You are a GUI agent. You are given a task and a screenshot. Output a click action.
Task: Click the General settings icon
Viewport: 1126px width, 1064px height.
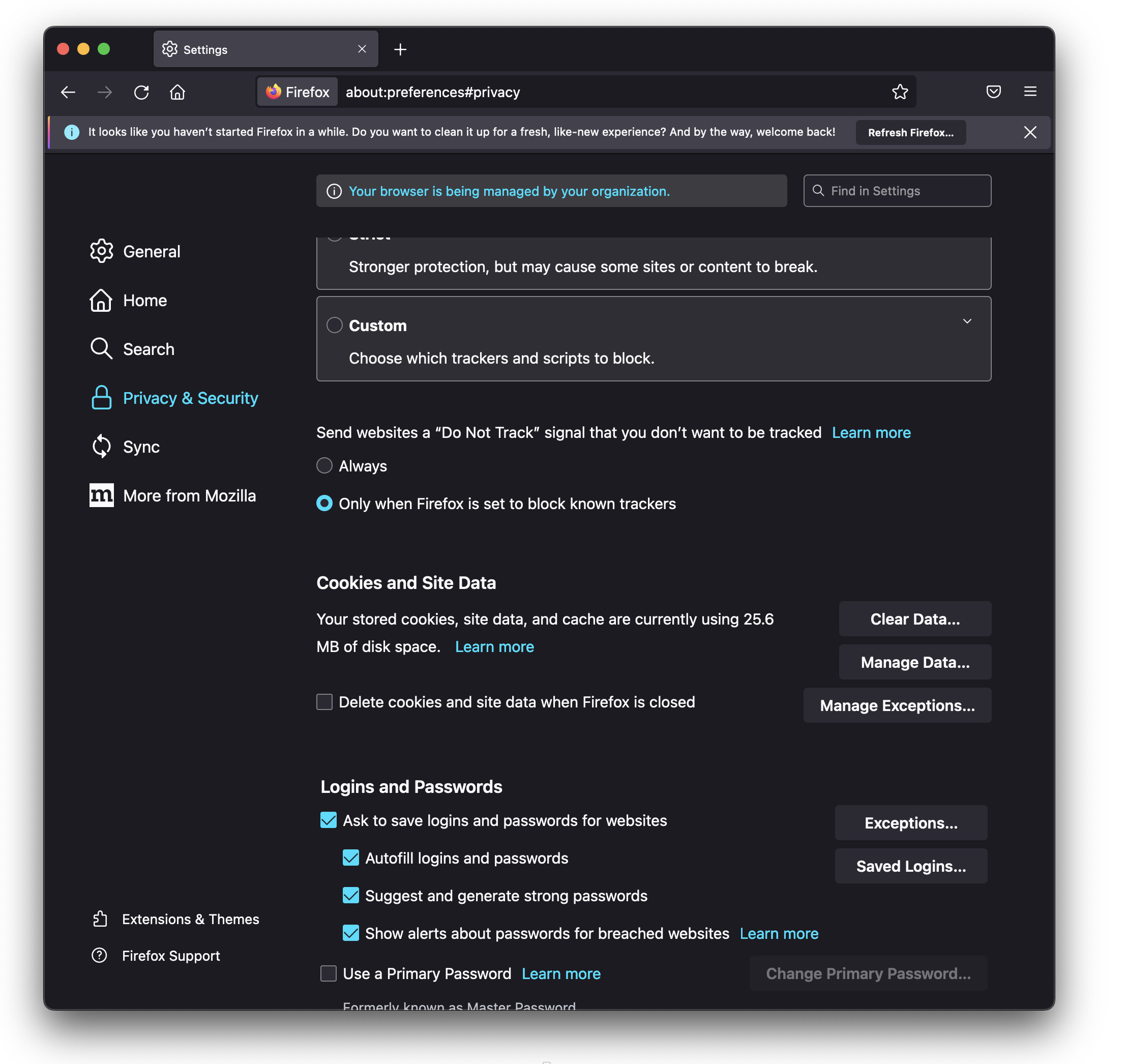[x=100, y=251]
